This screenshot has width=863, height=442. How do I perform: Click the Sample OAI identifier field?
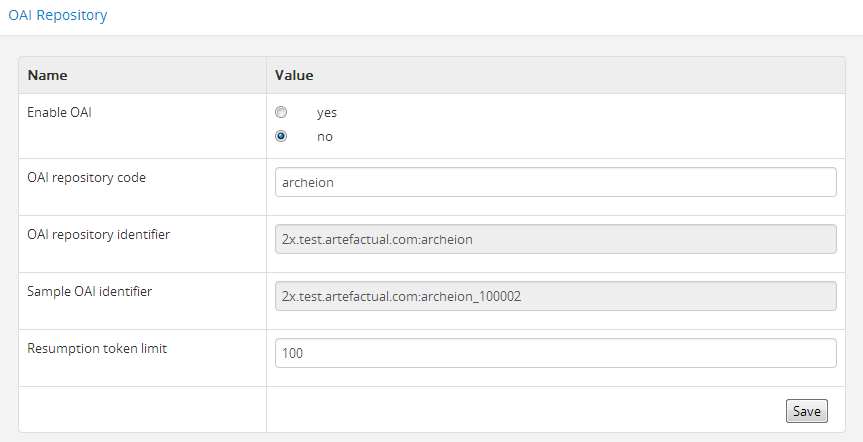(555, 296)
